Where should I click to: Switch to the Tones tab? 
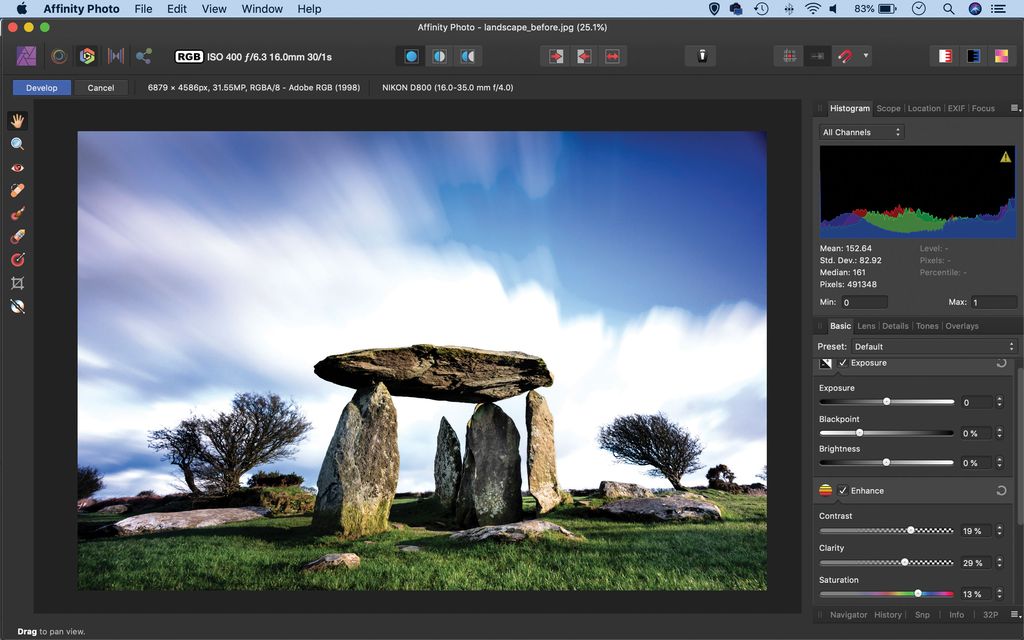pos(927,325)
